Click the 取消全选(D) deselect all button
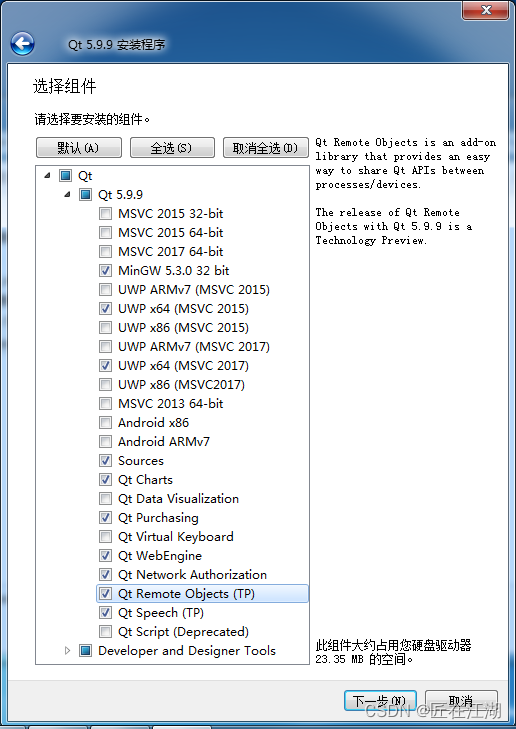The width and height of the screenshot is (516, 729). coord(265,148)
